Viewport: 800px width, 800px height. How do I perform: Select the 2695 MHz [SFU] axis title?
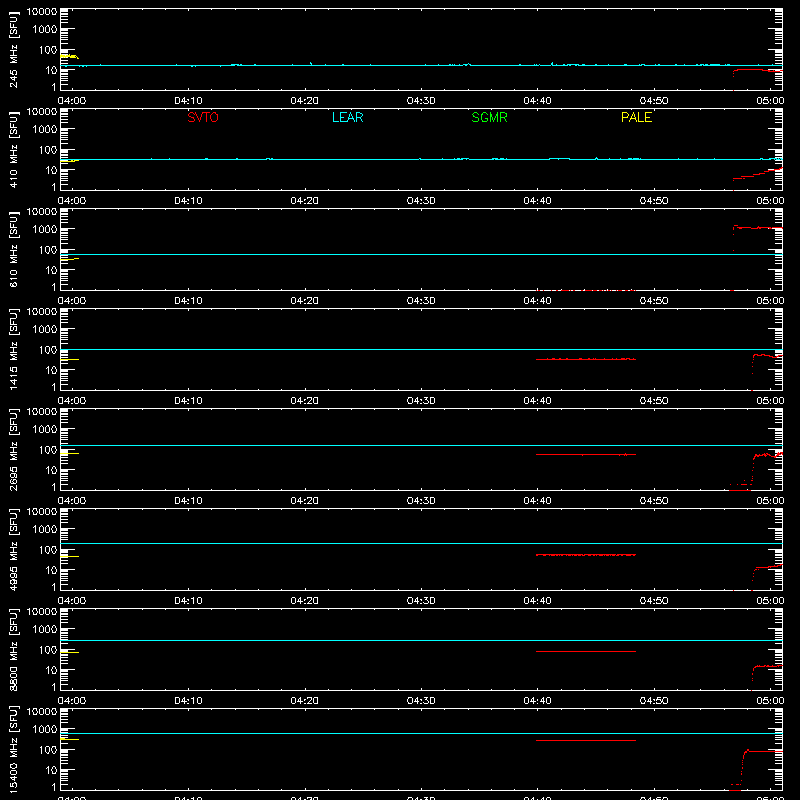pos(13,449)
